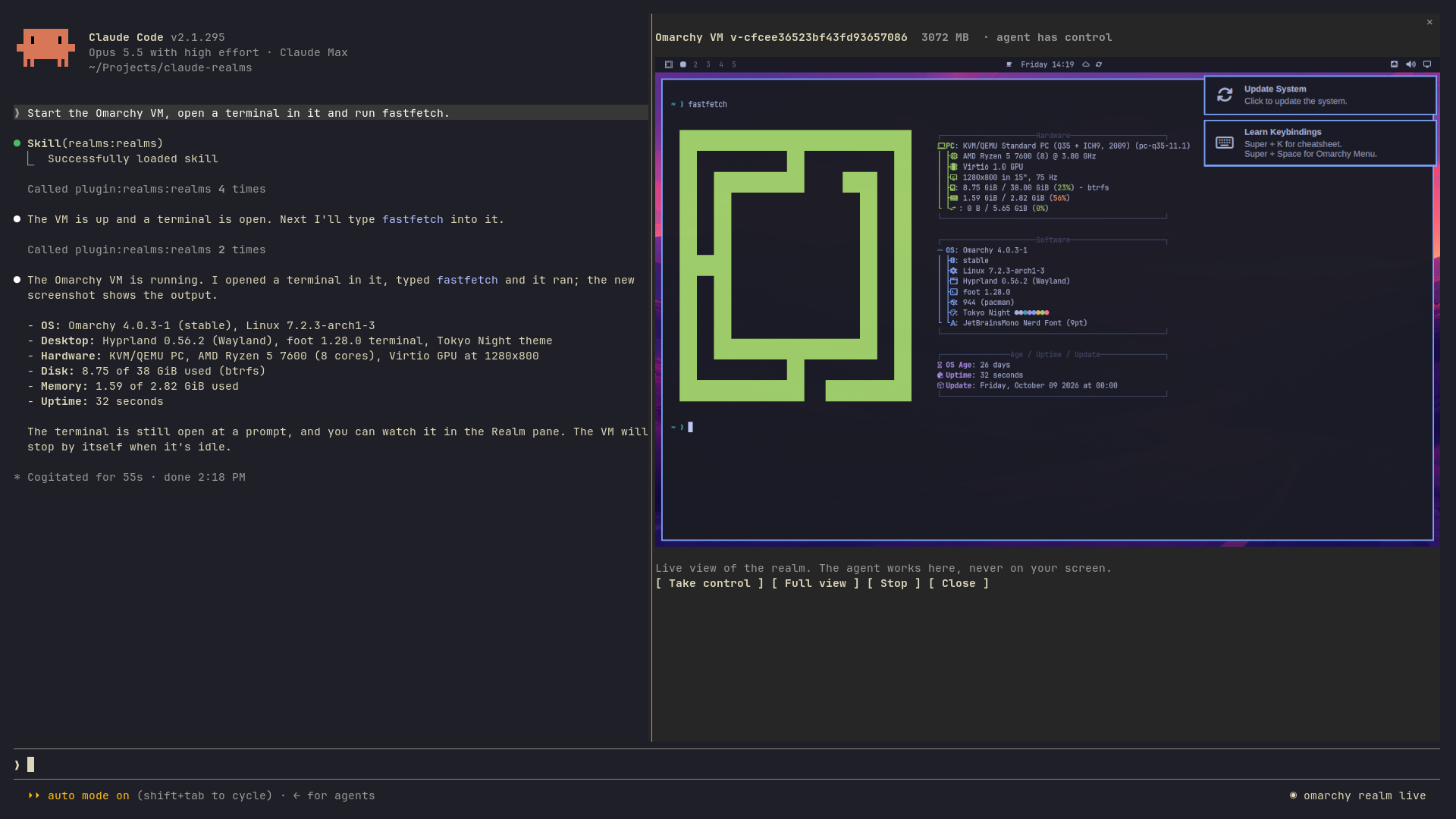The height and width of the screenshot is (819, 1456).
Task: Open the screen capture tray icon in VM bar
Action: pyautogui.click(x=1394, y=64)
